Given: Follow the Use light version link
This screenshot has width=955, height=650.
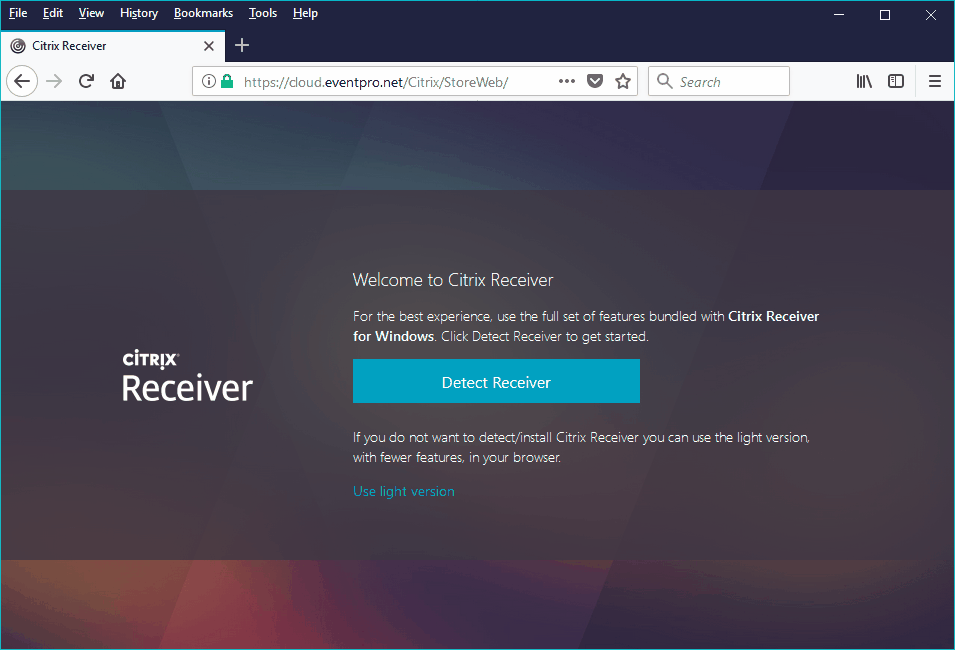Looking at the screenshot, I should (404, 491).
